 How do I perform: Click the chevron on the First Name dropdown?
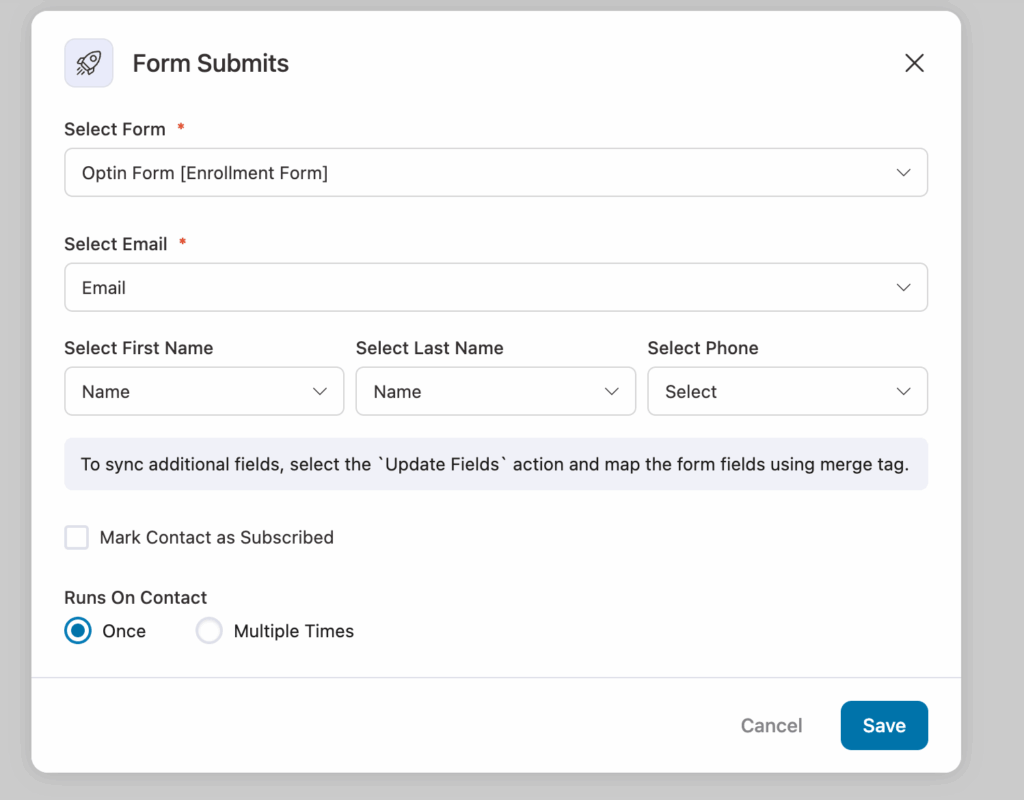pos(319,391)
